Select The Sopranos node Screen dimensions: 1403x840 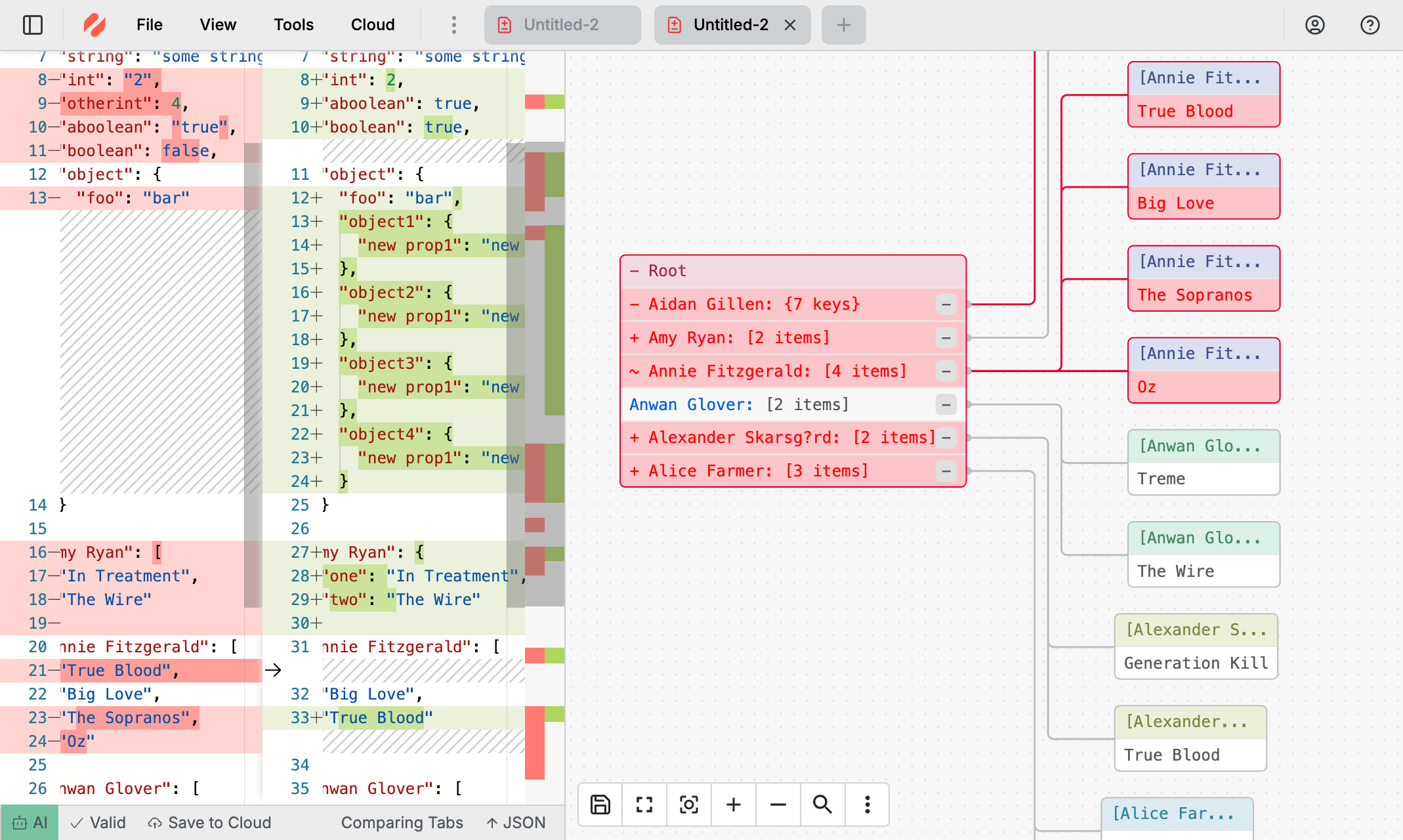(1204, 278)
